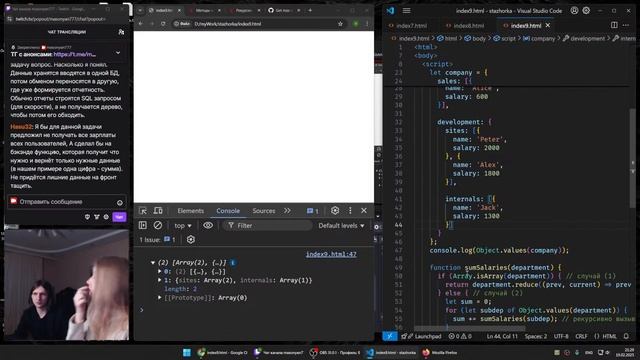Close the index9.html editor tab
Image resolution: width=640 pixels, height=360 pixels.
coord(548,25)
